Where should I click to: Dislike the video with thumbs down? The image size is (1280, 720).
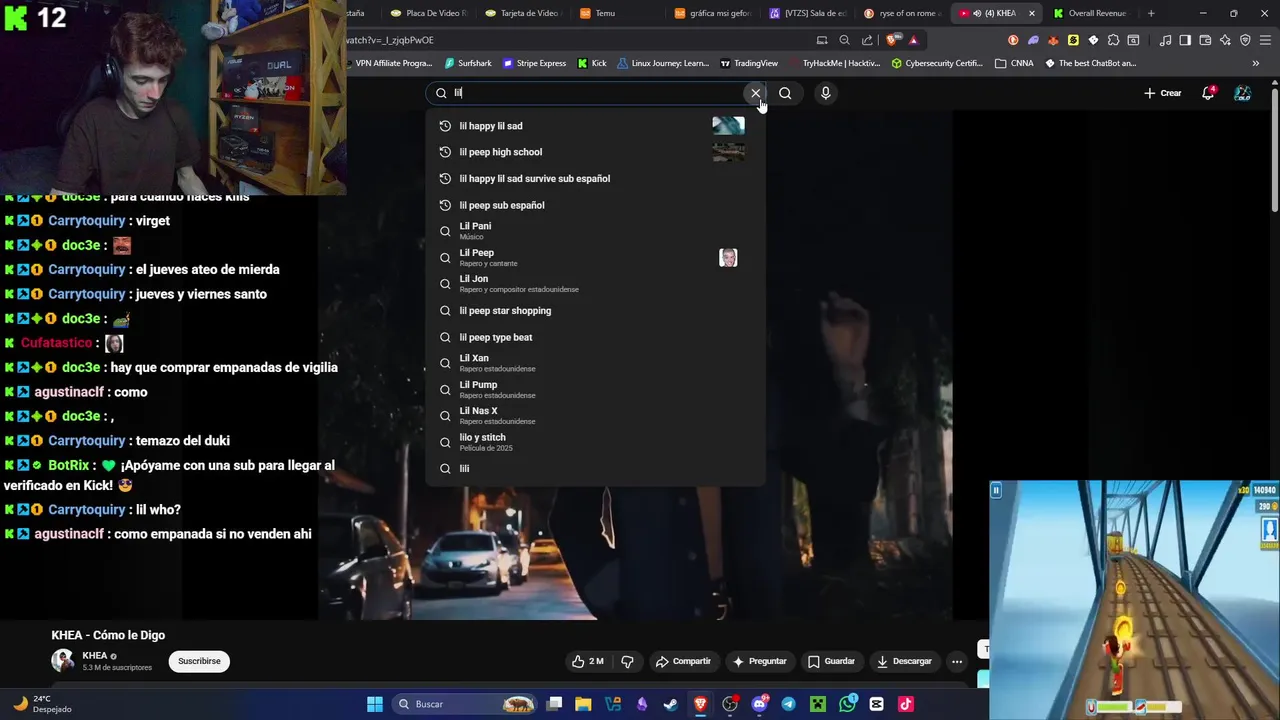click(627, 661)
